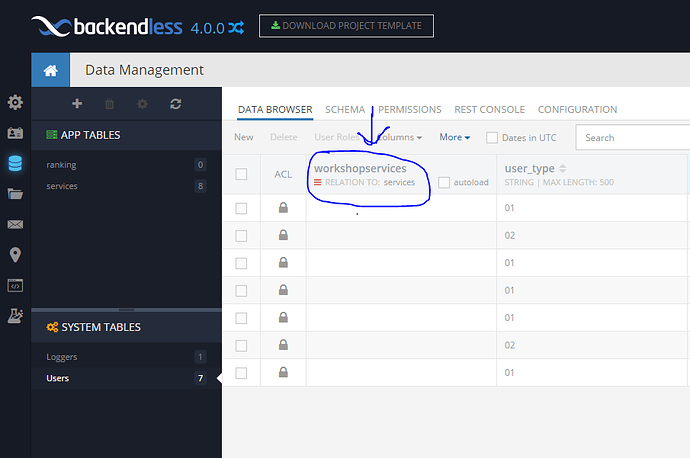Switch to REST CONSOLE tab
Viewport: 690px width, 458px height.
click(x=489, y=110)
